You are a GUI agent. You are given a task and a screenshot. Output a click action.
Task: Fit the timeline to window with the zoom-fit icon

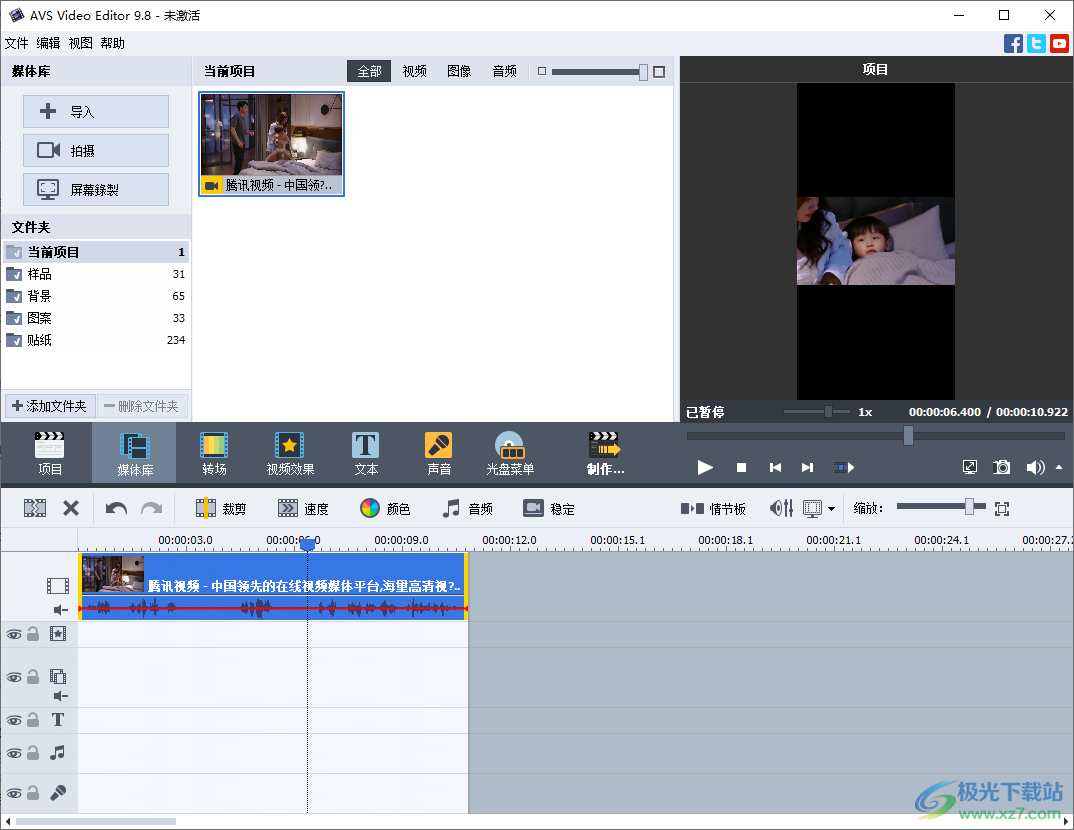click(1001, 508)
